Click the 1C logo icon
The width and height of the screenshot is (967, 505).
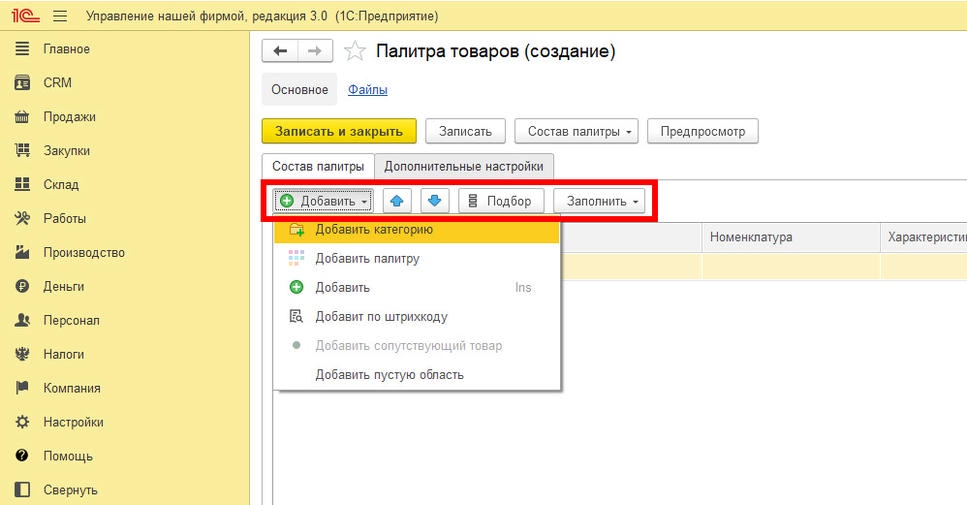25,15
